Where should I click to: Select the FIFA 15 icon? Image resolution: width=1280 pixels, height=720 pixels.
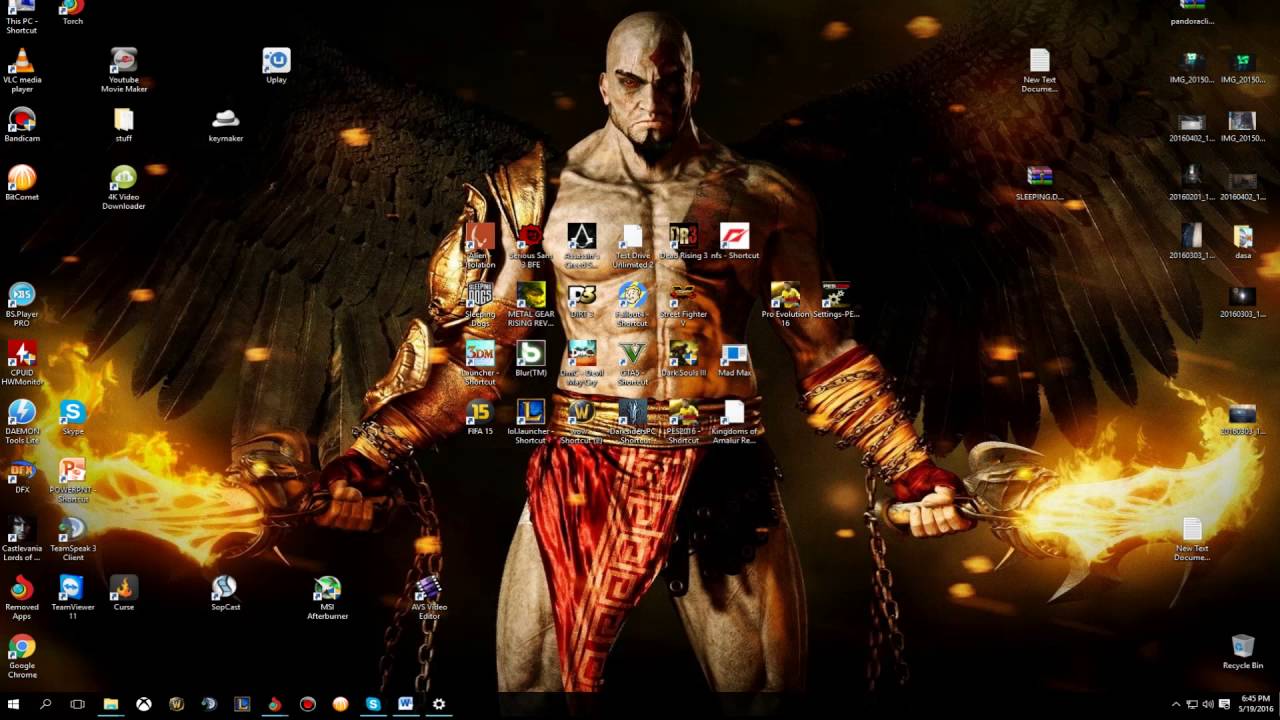[x=480, y=418]
